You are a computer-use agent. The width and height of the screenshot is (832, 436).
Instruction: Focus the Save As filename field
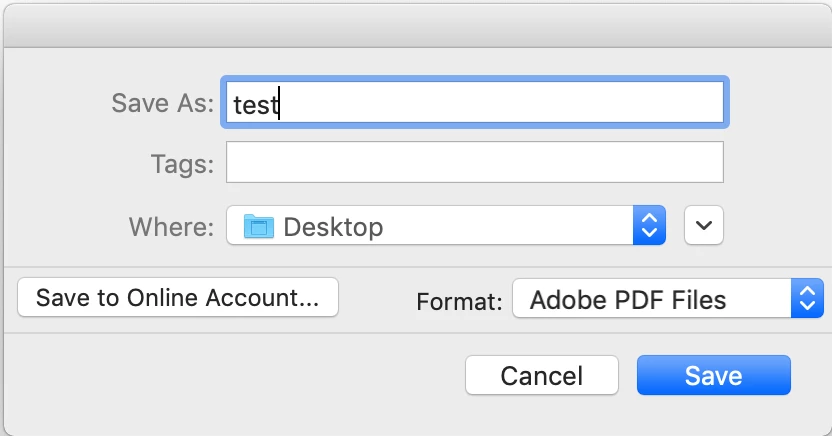point(475,103)
